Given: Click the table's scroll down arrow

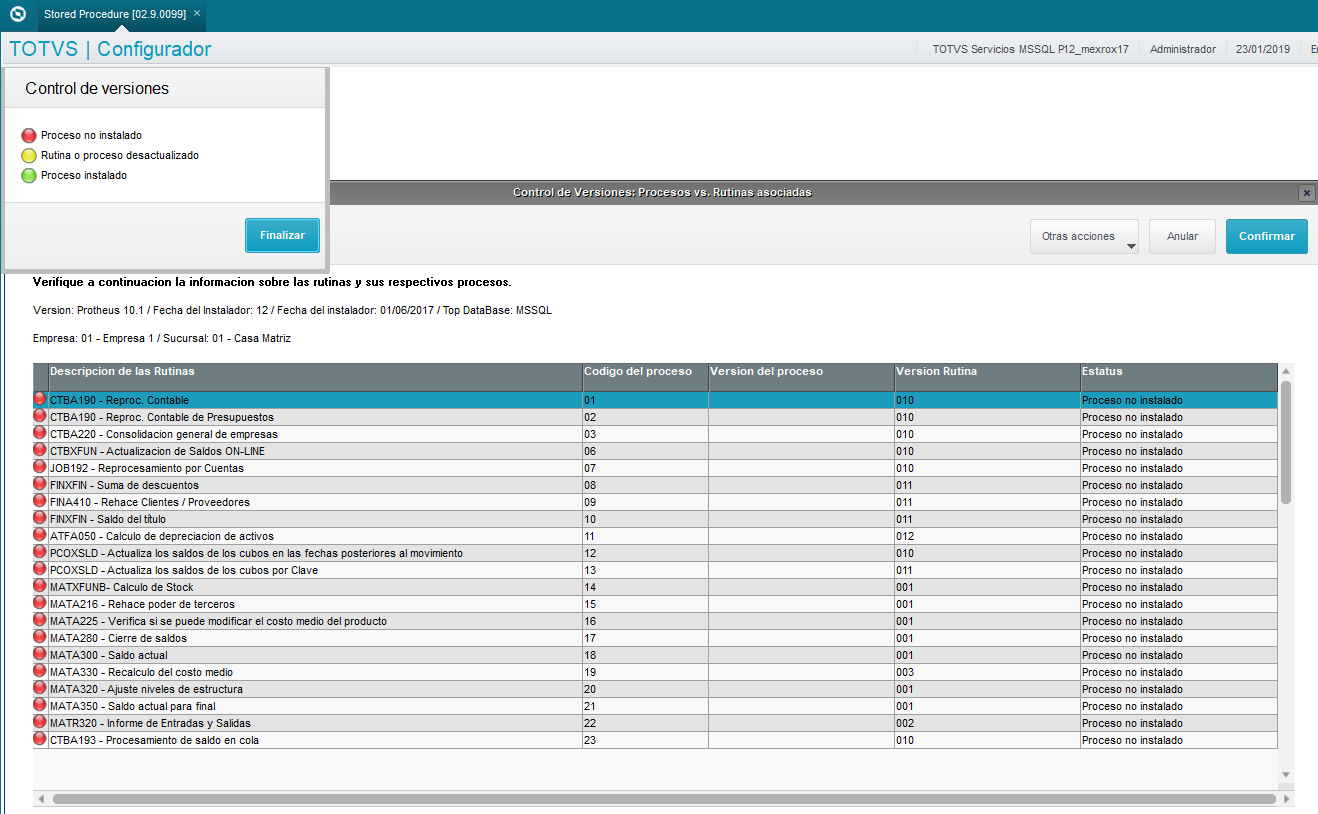Looking at the screenshot, I should [1286, 775].
